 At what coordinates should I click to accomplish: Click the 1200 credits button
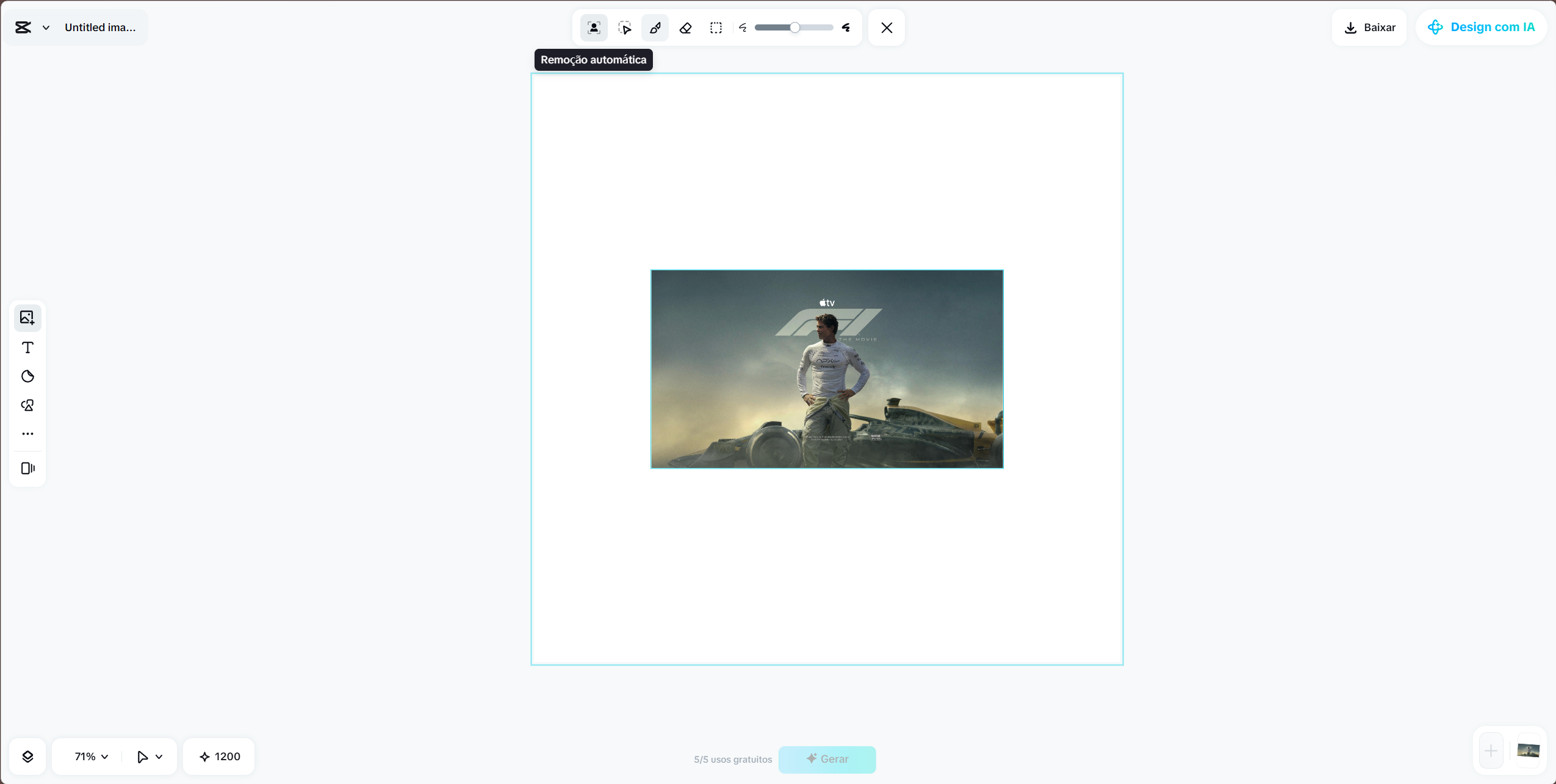[x=219, y=757]
